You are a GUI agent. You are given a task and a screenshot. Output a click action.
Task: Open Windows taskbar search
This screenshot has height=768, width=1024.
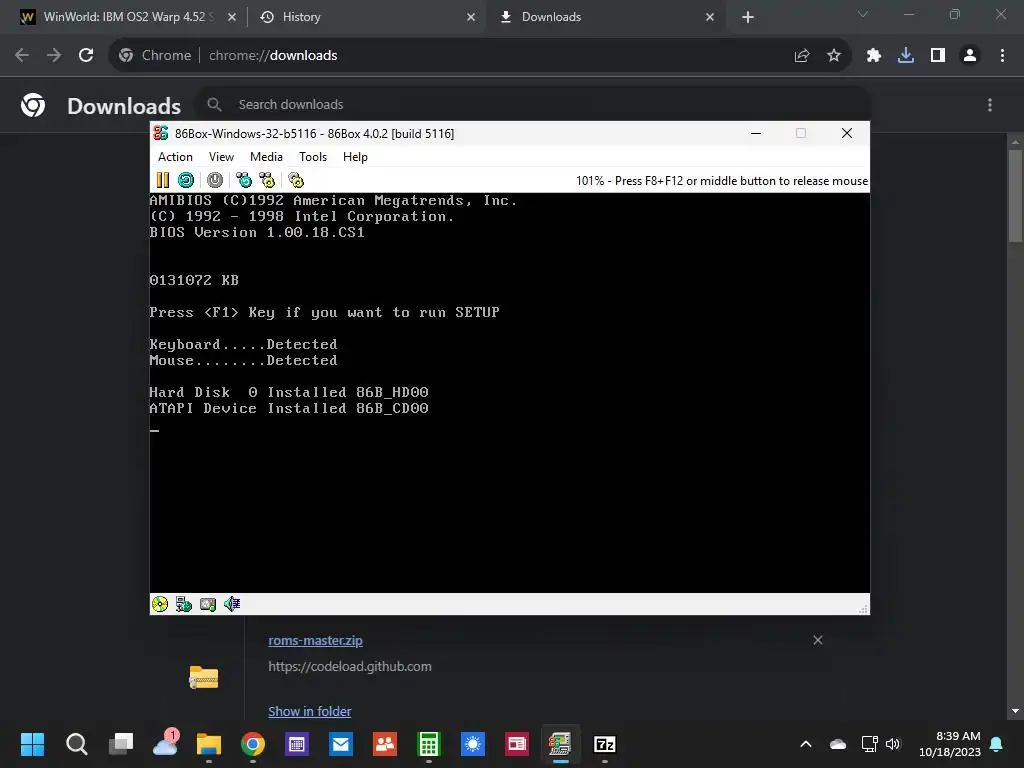point(76,744)
